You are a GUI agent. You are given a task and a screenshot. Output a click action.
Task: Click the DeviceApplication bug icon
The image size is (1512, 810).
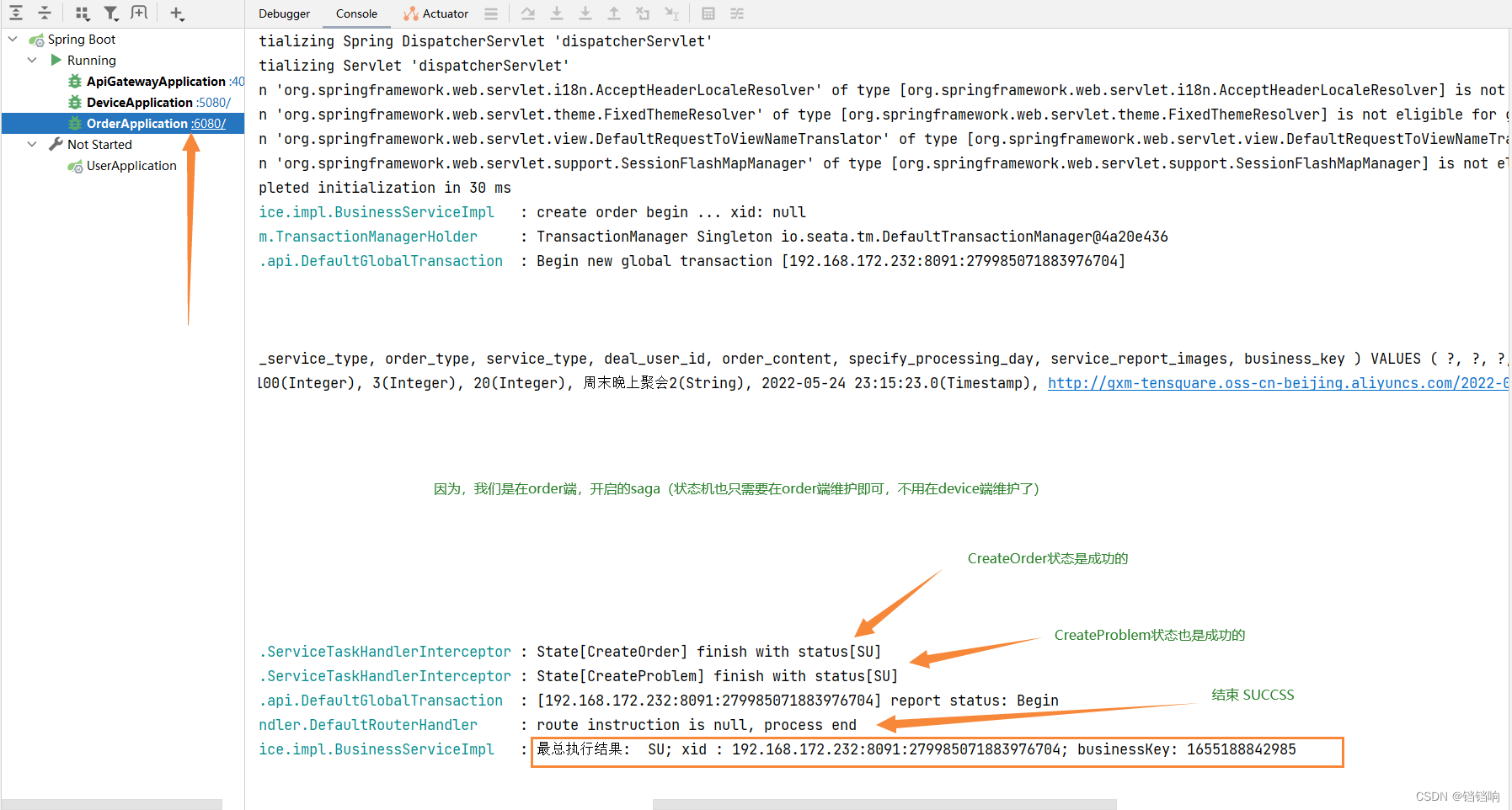[x=75, y=102]
